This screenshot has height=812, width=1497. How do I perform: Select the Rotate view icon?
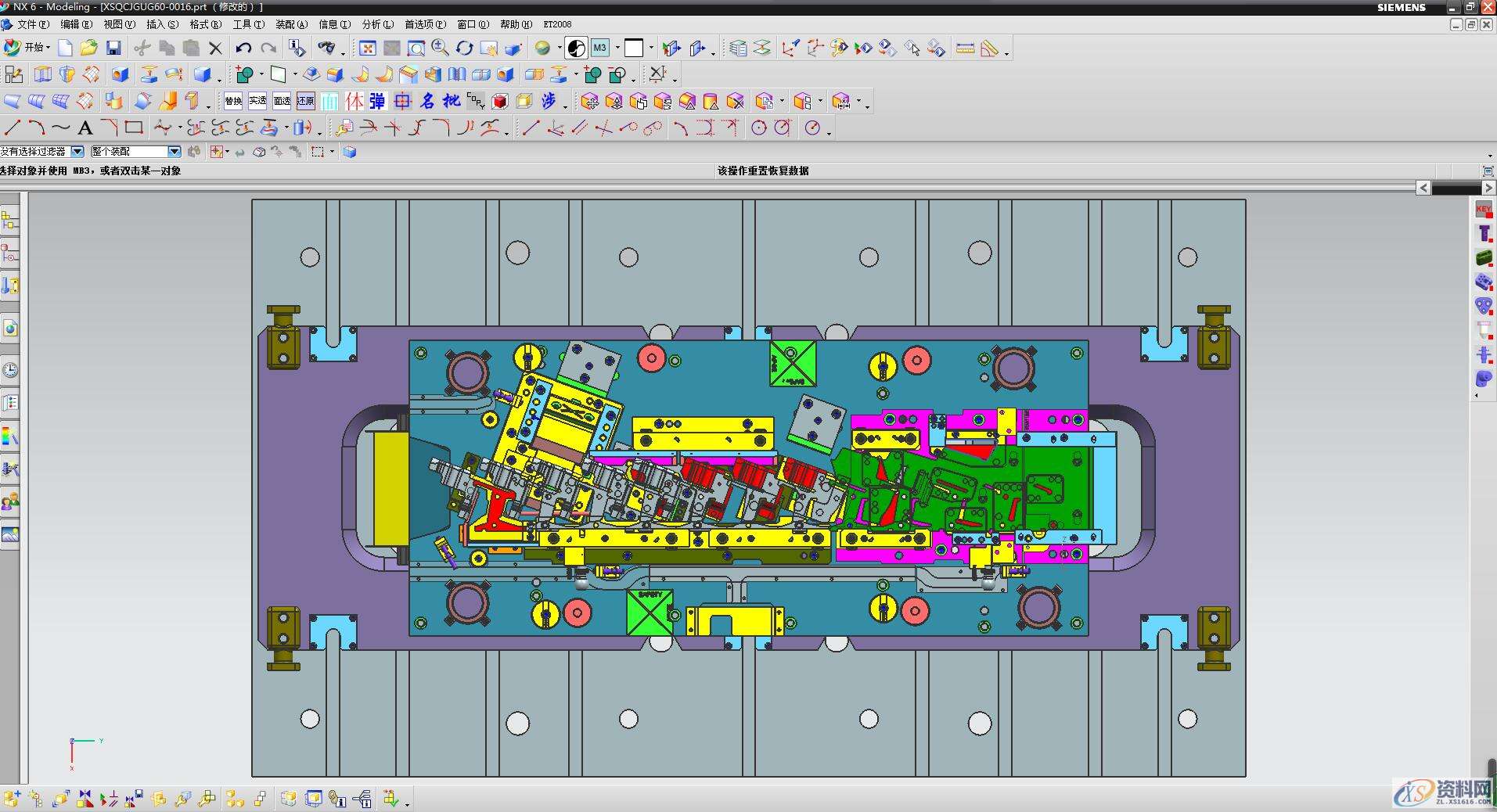pyautogui.click(x=465, y=49)
